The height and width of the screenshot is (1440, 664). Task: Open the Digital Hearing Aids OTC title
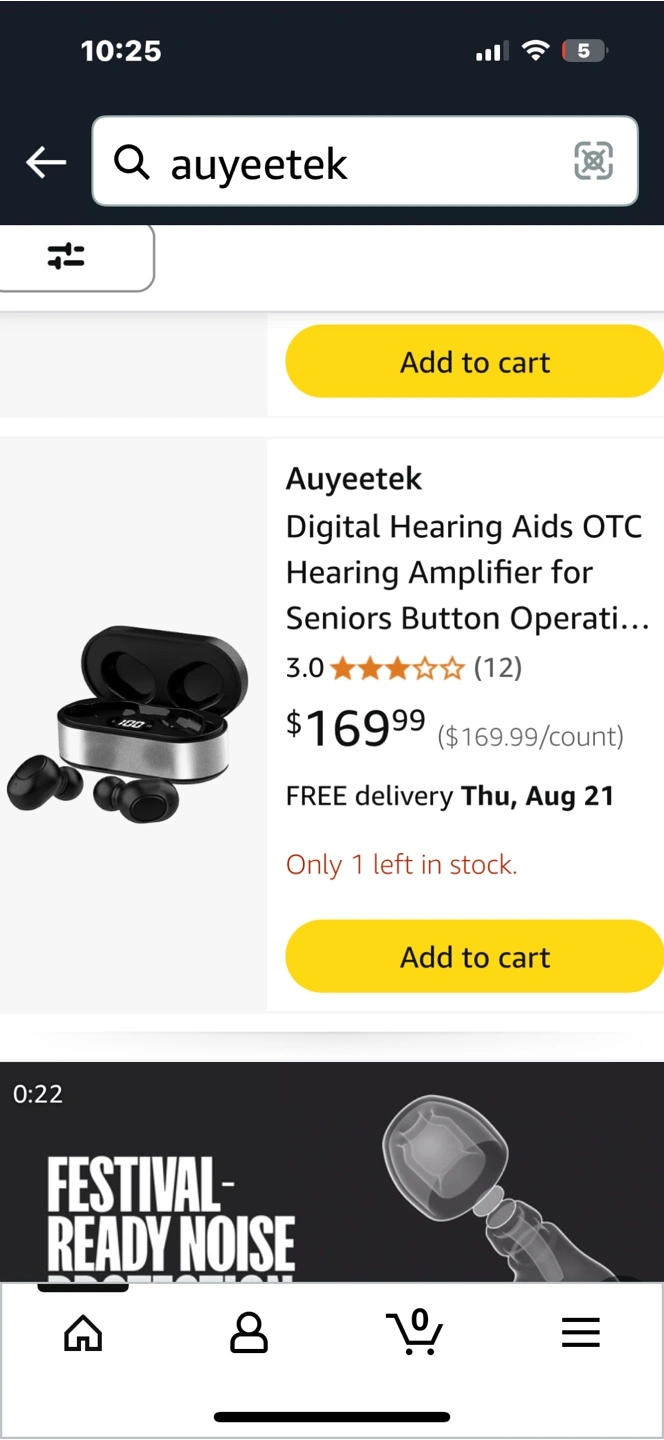tap(465, 572)
